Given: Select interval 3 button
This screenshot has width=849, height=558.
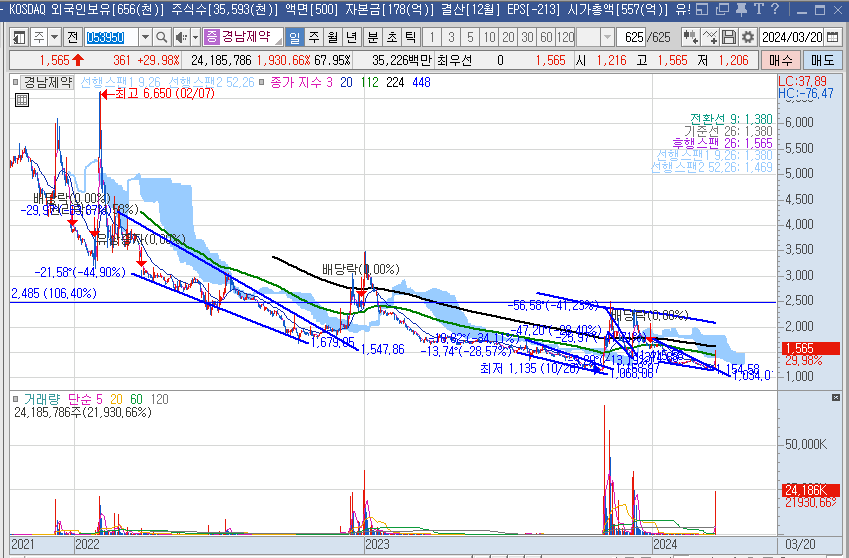Looking at the screenshot, I should 451,37.
